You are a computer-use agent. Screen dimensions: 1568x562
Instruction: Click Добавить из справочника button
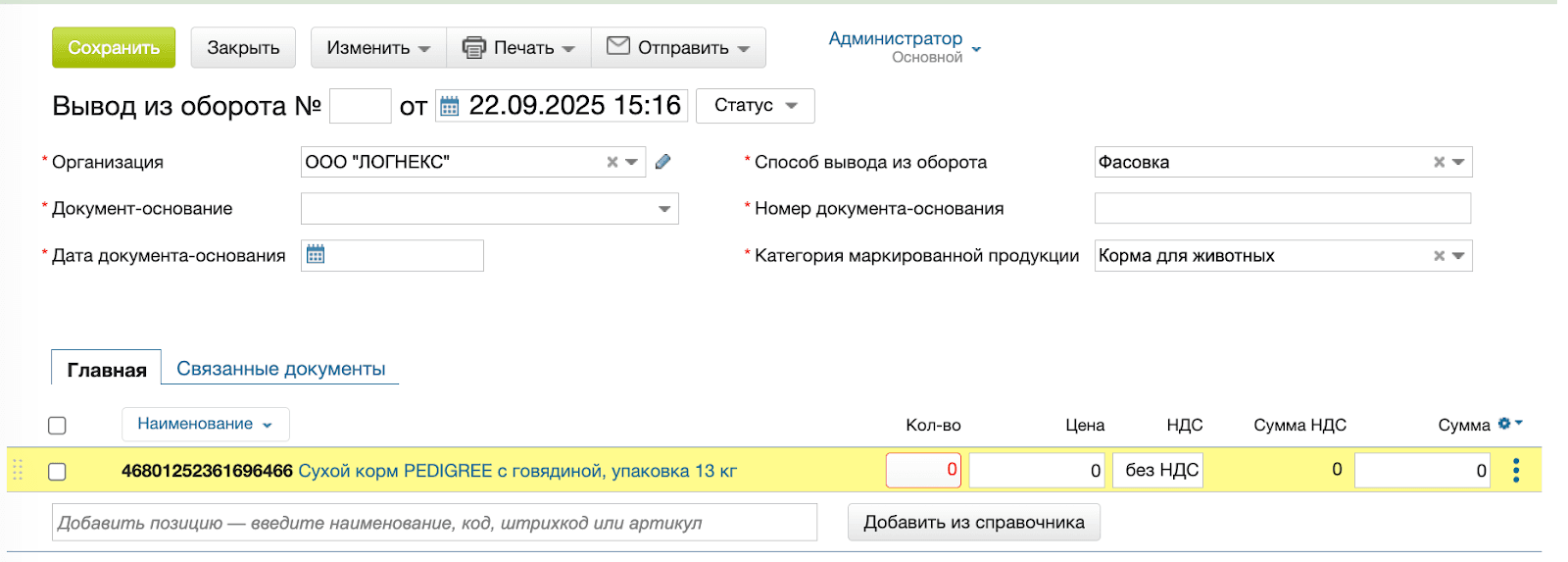tap(974, 523)
